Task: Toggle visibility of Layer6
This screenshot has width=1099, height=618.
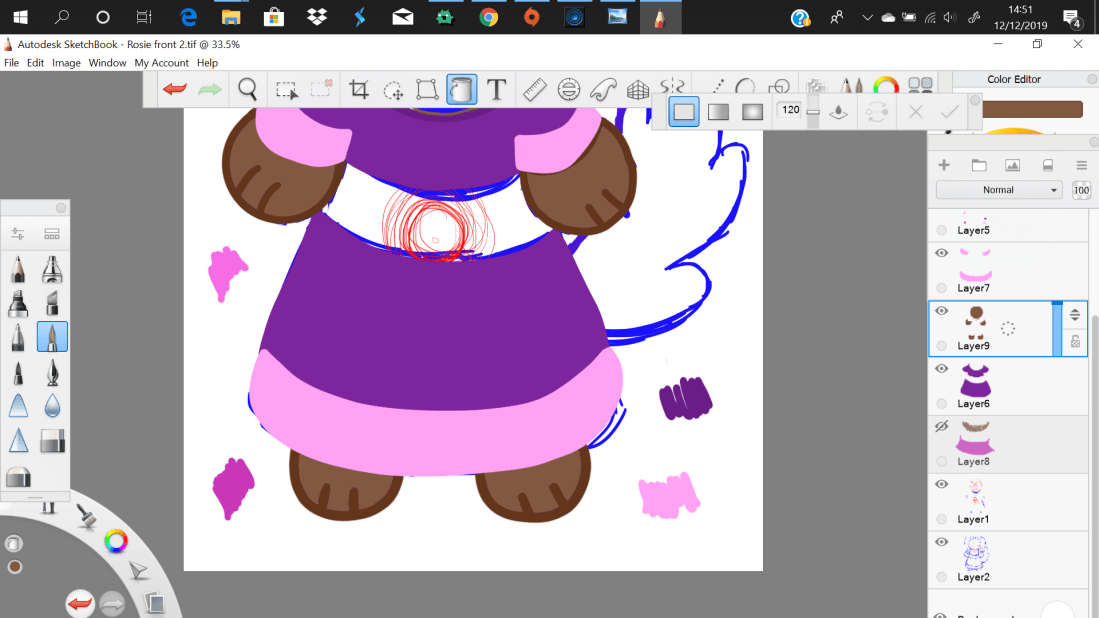Action: pyautogui.click(x=941, y=369)
